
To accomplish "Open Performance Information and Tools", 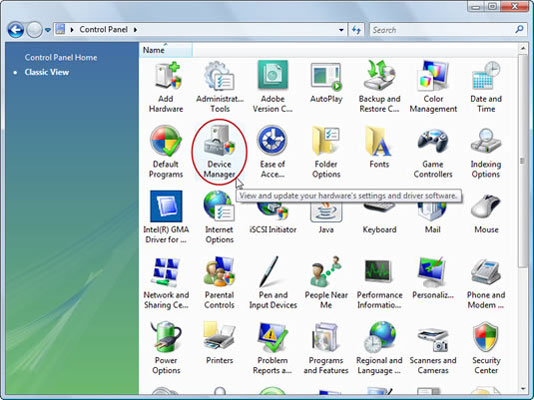I will coord(379,283).
